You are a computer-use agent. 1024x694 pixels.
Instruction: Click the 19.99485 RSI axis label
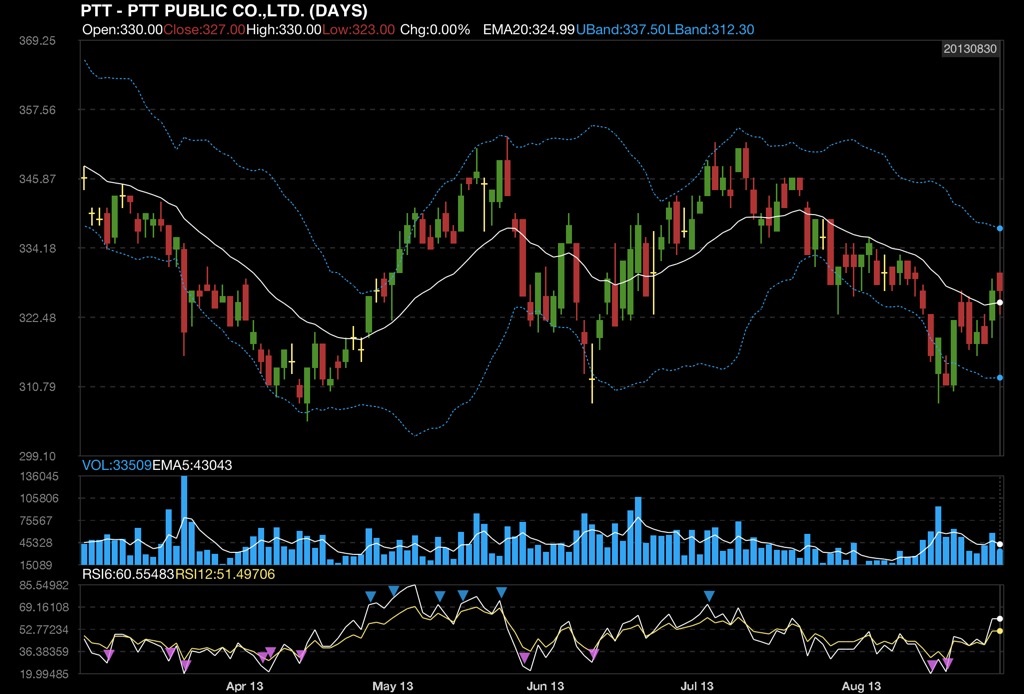[x=44, y=674]
